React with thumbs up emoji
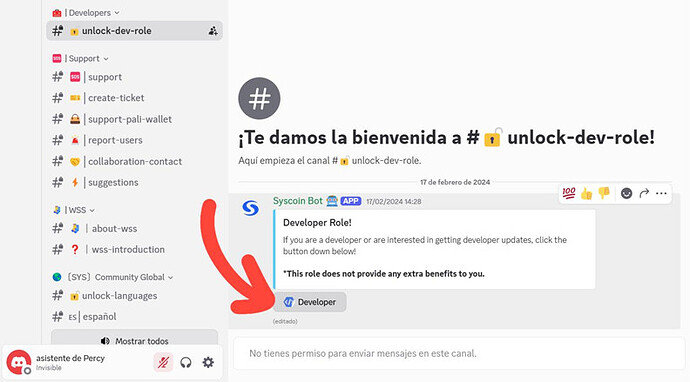 (x=586, y=193)
